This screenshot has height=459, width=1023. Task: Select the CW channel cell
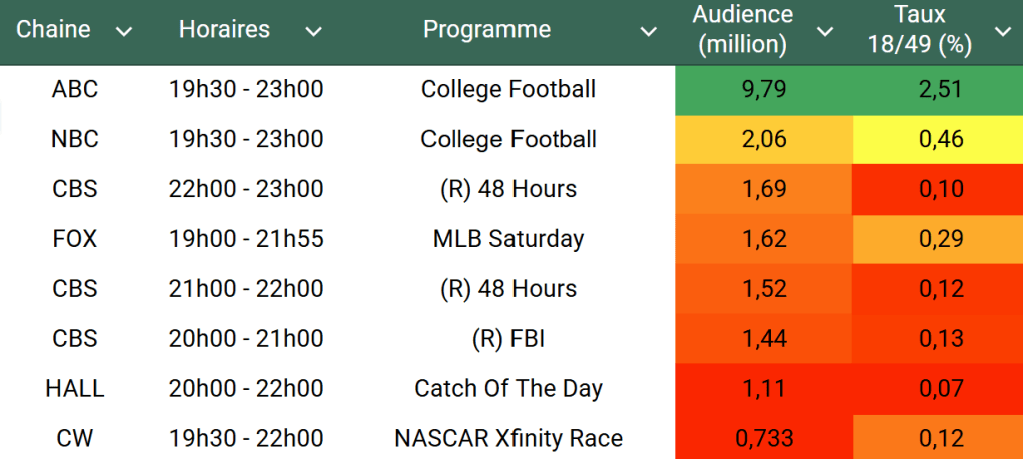pos(75,438)
